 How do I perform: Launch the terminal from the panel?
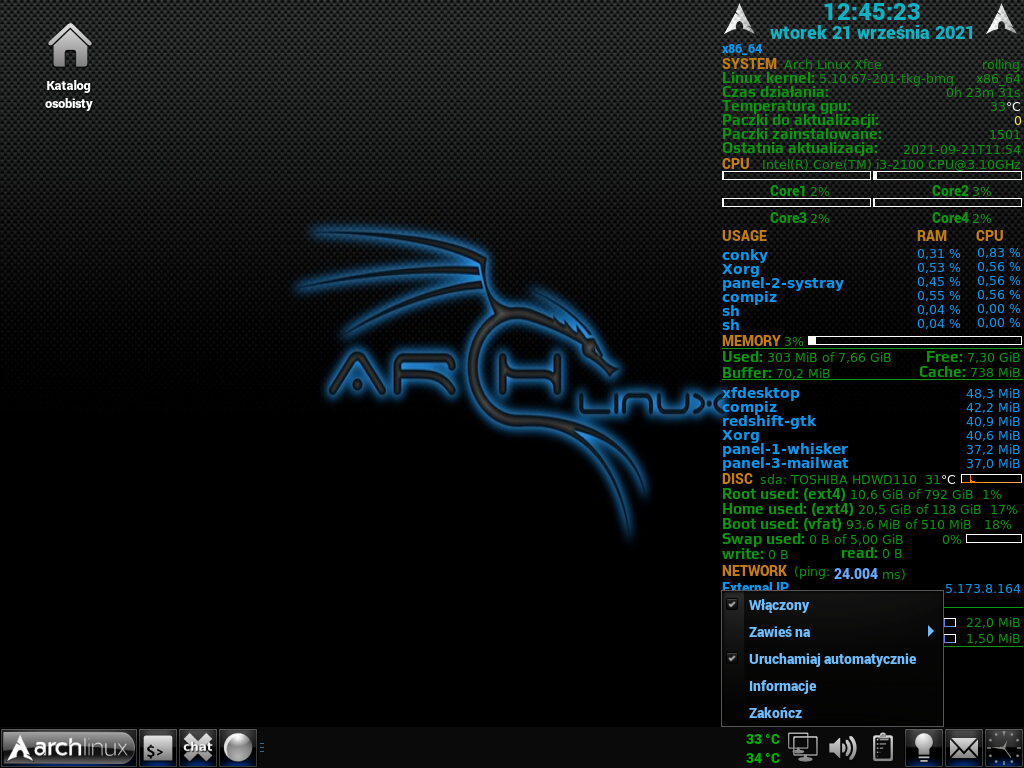click(x=157, y=748)
